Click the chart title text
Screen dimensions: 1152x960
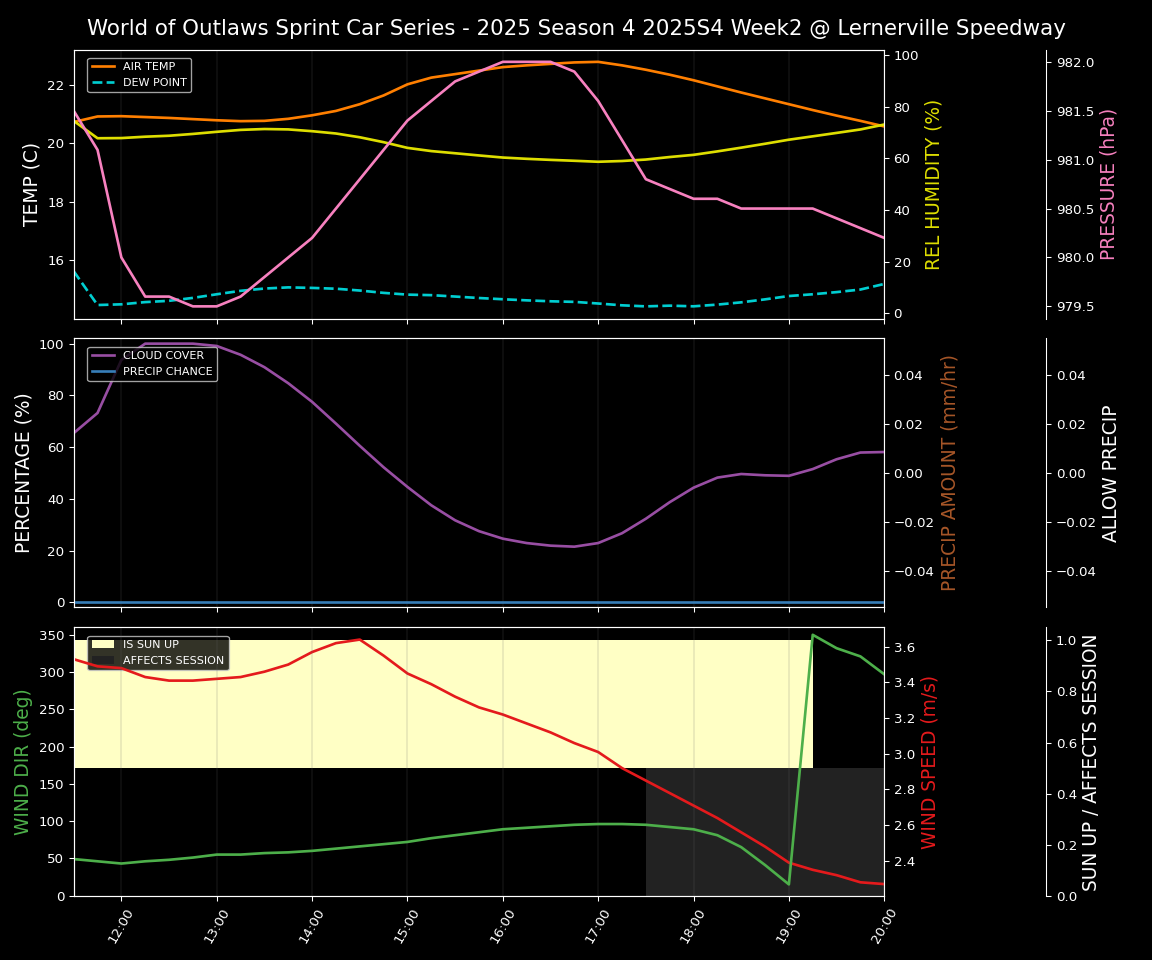(x=576, y=28)
